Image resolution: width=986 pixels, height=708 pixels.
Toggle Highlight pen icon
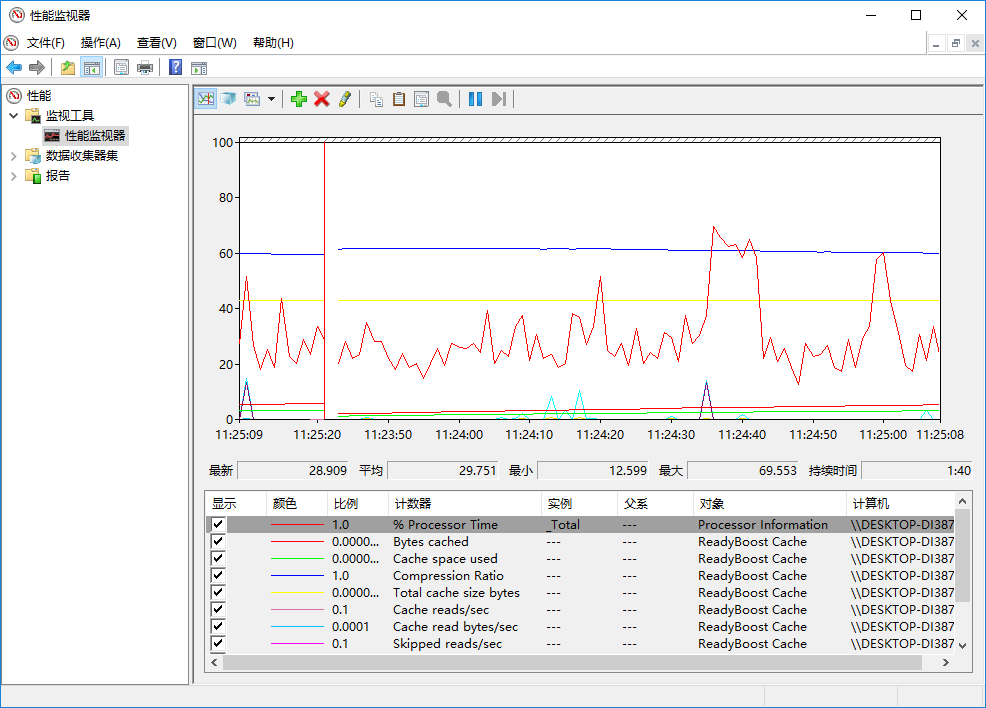[x=345, y=99]
